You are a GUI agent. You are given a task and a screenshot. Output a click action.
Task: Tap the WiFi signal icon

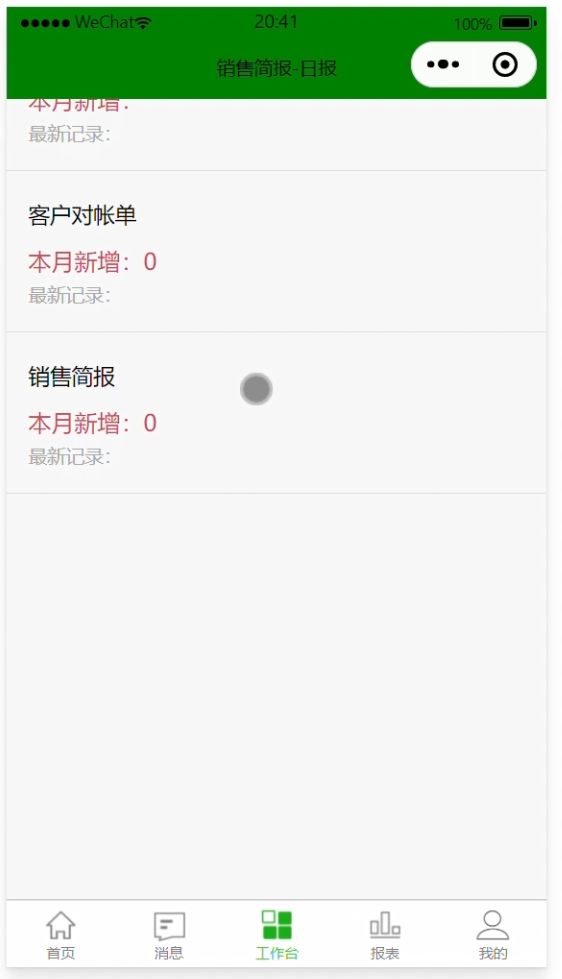(144, 23)
